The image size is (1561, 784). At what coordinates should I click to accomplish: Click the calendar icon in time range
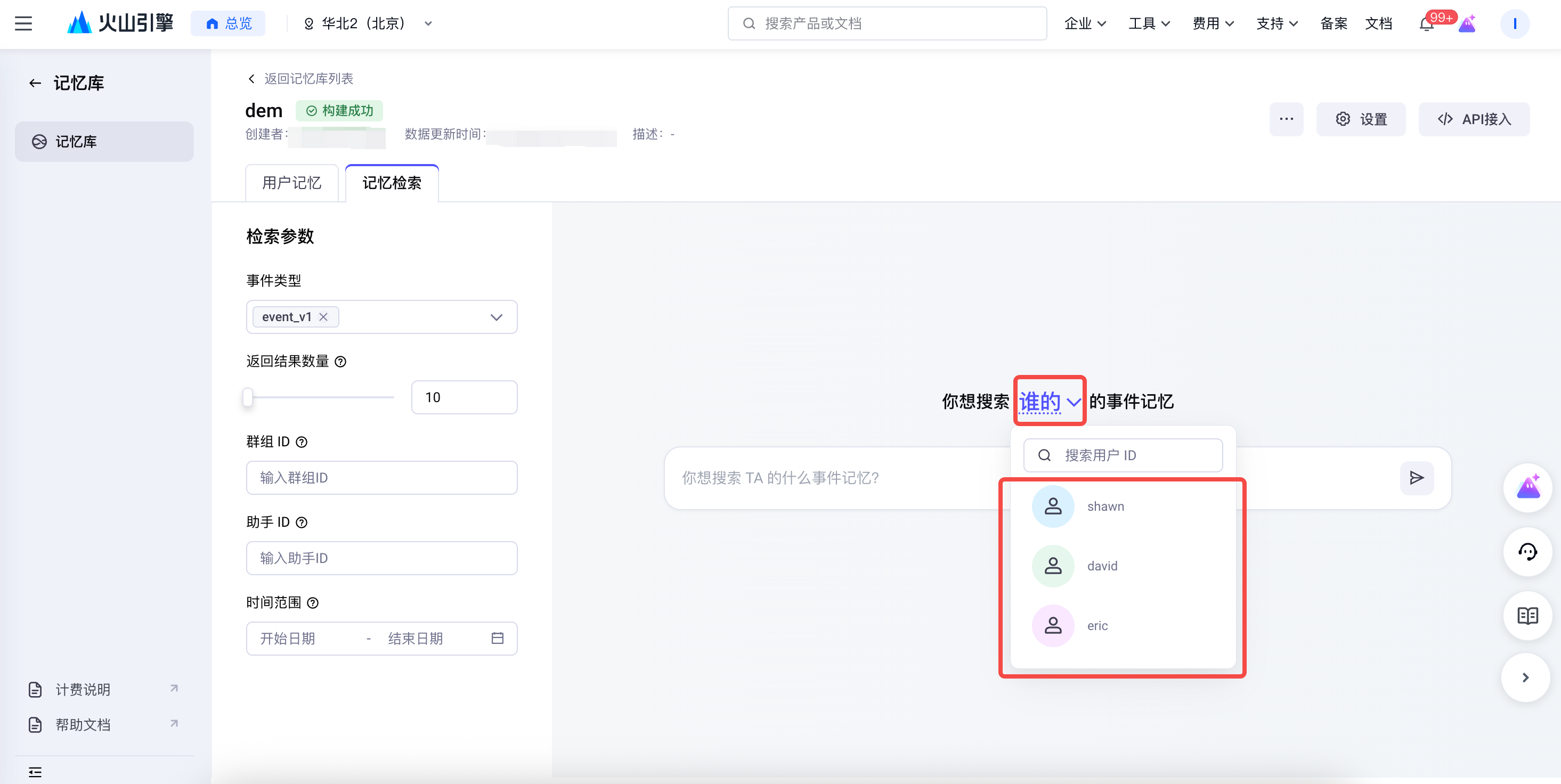coord(497,638)
